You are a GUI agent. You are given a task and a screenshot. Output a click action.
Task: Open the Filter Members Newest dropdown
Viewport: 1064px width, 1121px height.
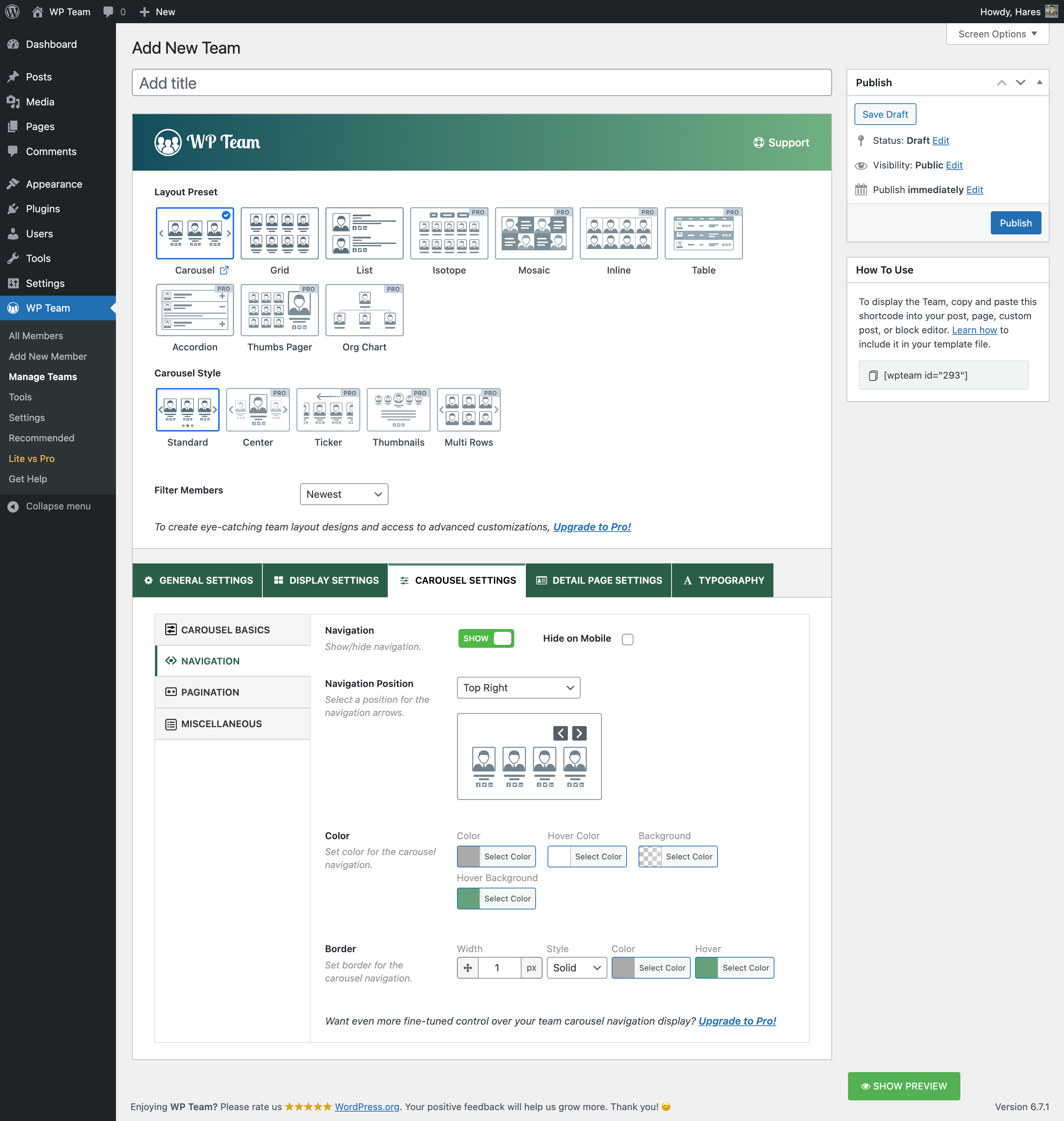coord(344,494)
